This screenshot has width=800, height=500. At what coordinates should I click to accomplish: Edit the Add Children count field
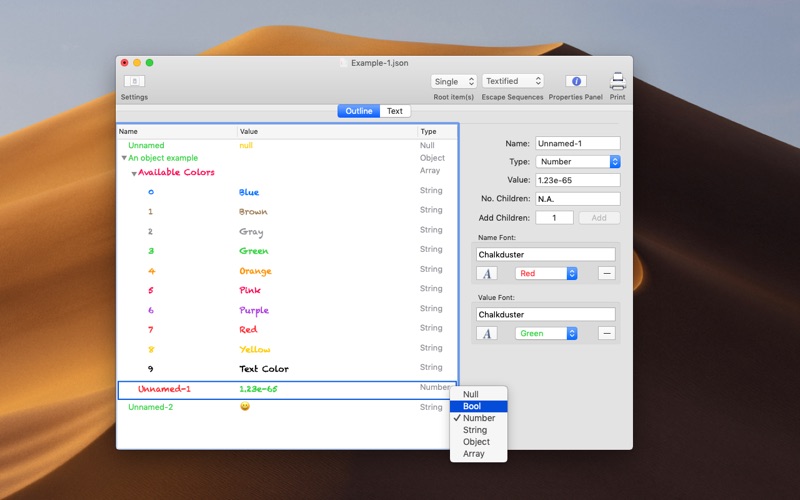click(x=555, y=218)
